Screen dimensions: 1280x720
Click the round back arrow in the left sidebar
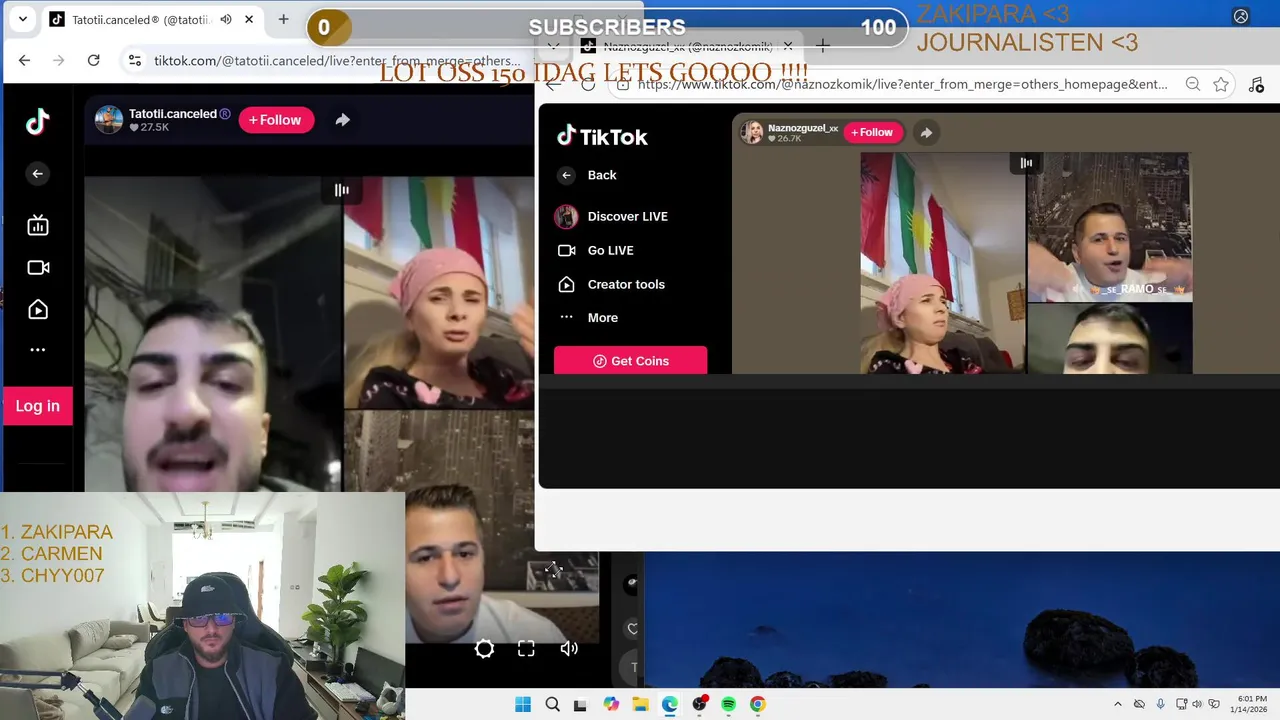tap(38, 174)
